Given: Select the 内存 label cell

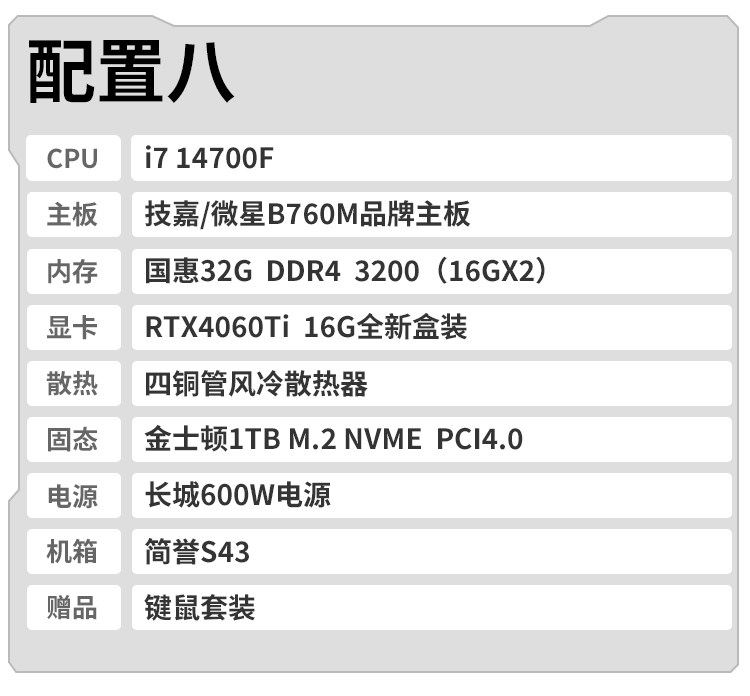Looking at the screenshot, I should coord(73,271).
